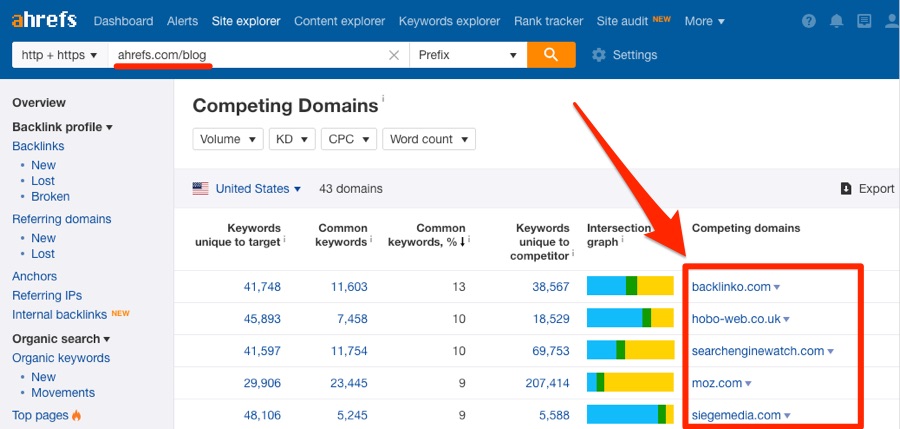Collapse the Backlink profile section

coord(63,127)
